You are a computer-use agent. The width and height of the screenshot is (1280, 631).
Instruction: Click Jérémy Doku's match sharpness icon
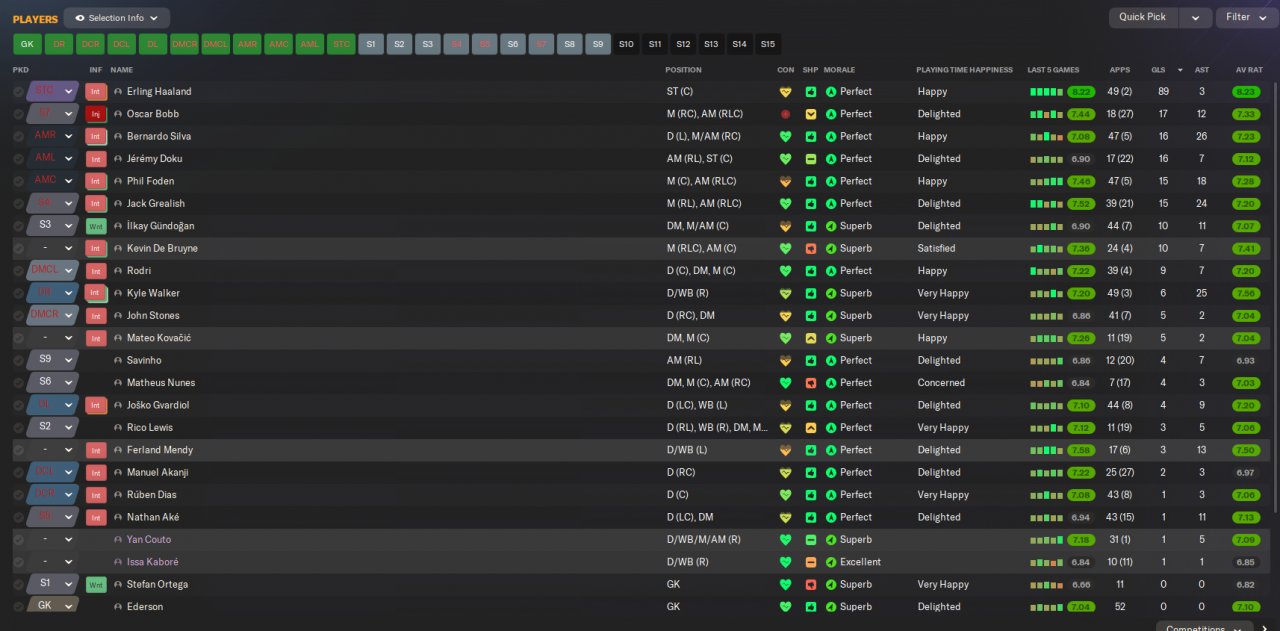pyautogui.click(x=811, y=159)
